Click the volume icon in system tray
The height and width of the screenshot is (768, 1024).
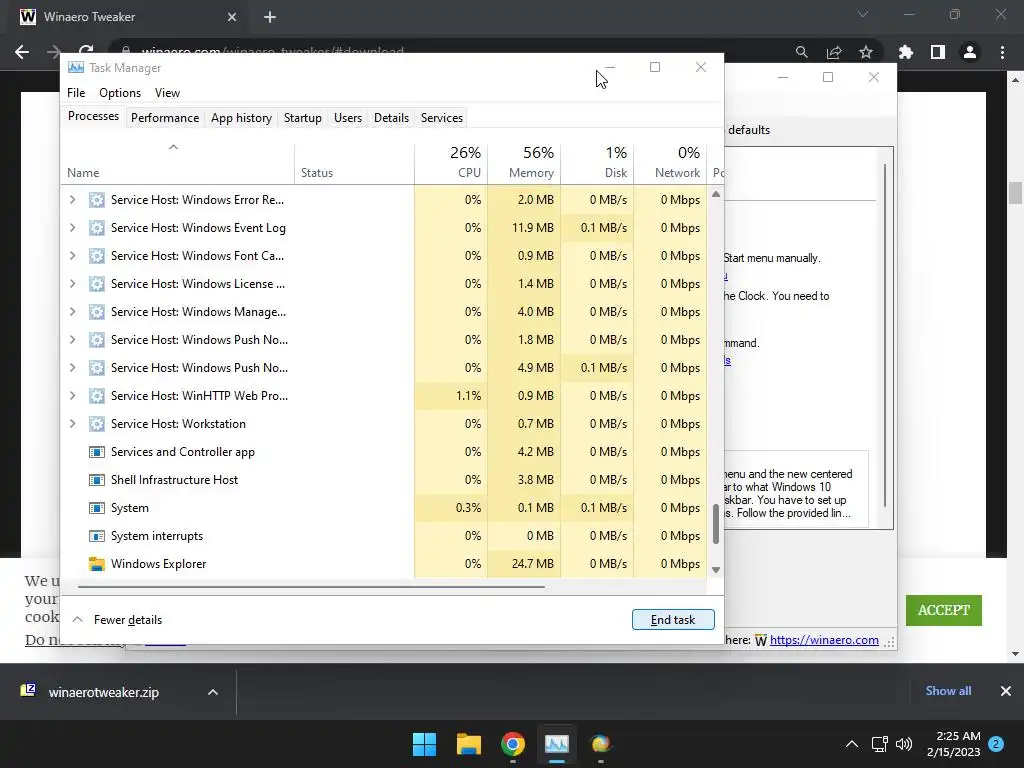coord(904,744)
